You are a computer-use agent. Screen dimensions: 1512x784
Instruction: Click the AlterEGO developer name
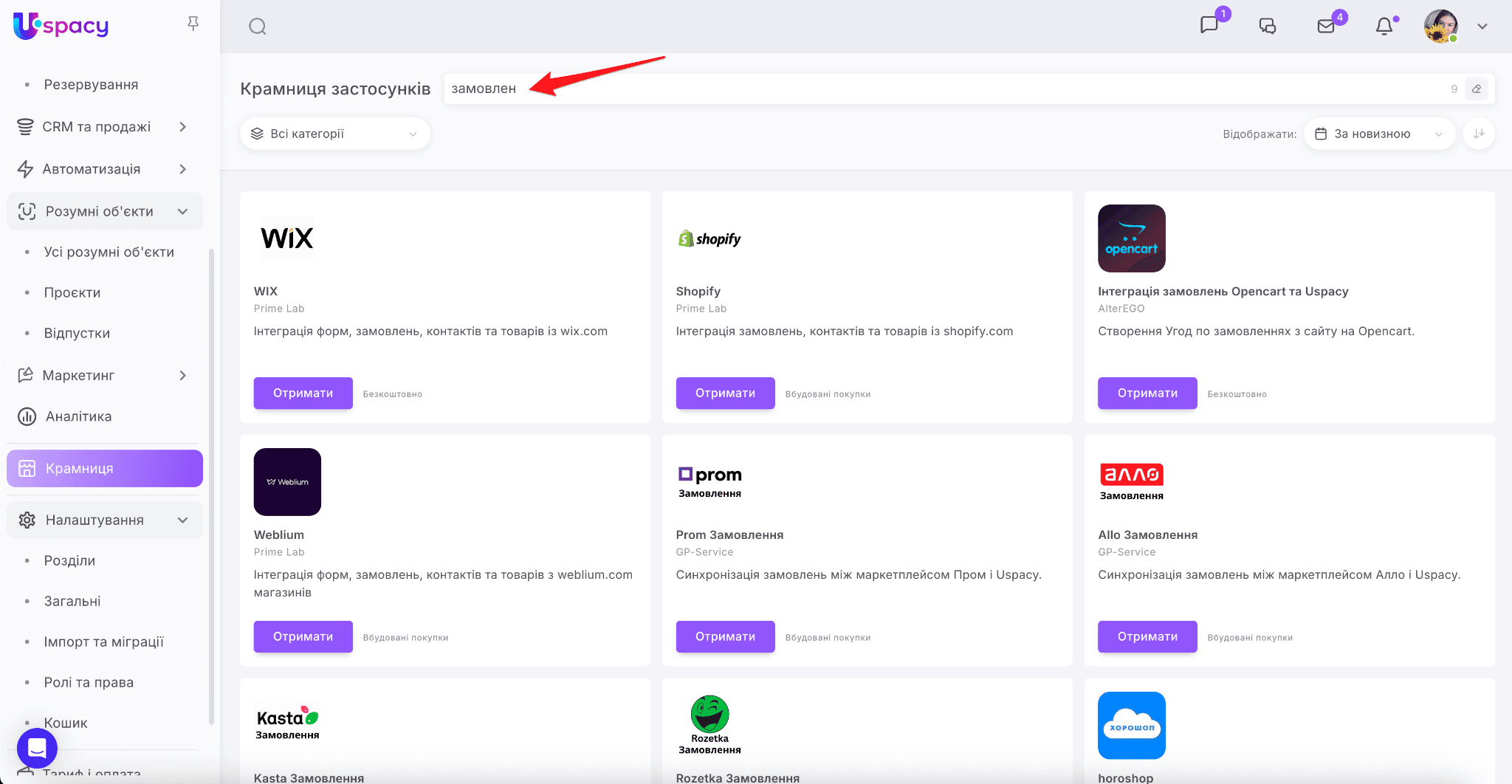pyautogui.click(x=1121, y=309)
